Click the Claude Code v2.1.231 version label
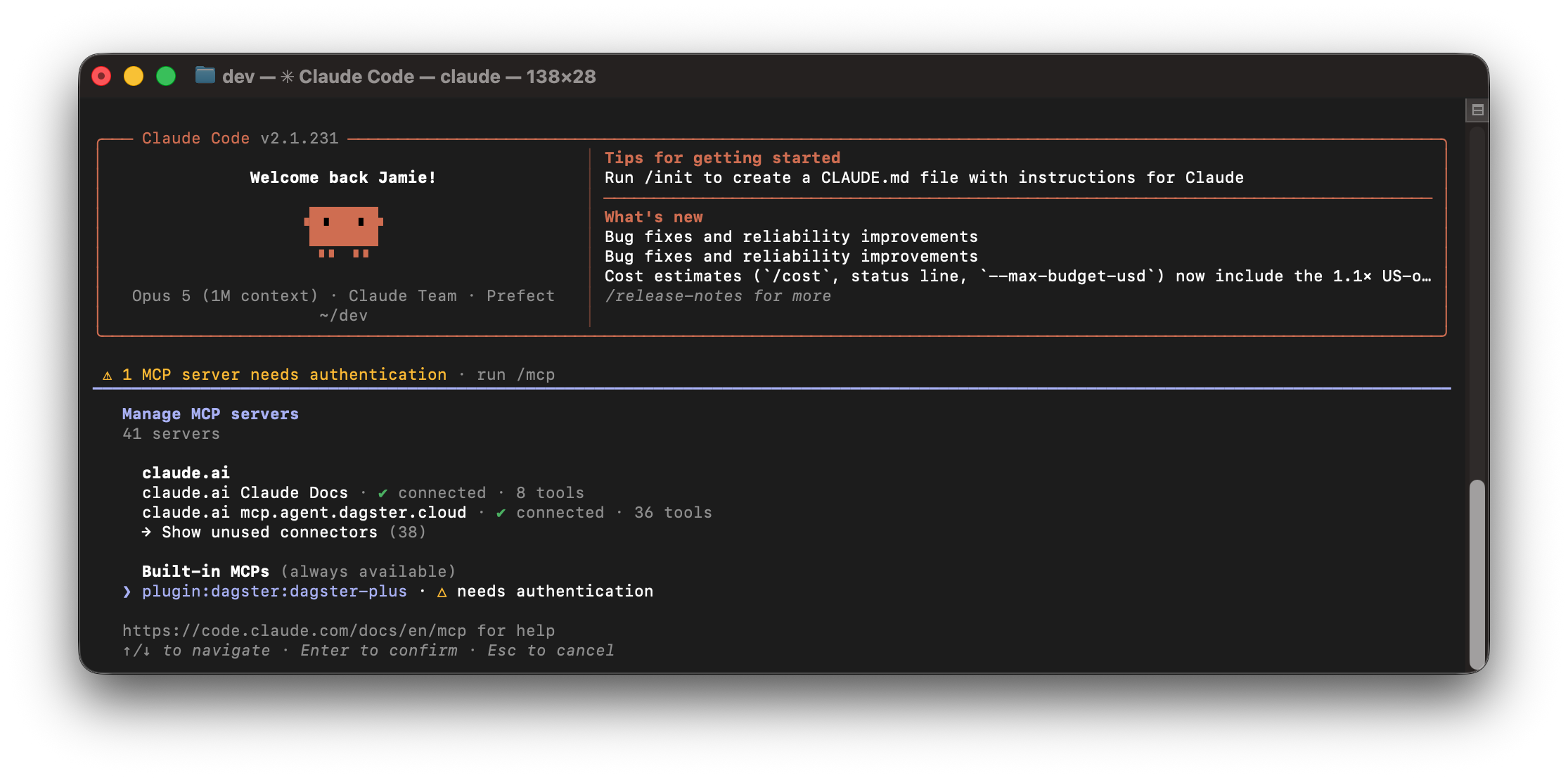Image resolution: width=1568 pixels, height=778 pixels. point(240,139)
